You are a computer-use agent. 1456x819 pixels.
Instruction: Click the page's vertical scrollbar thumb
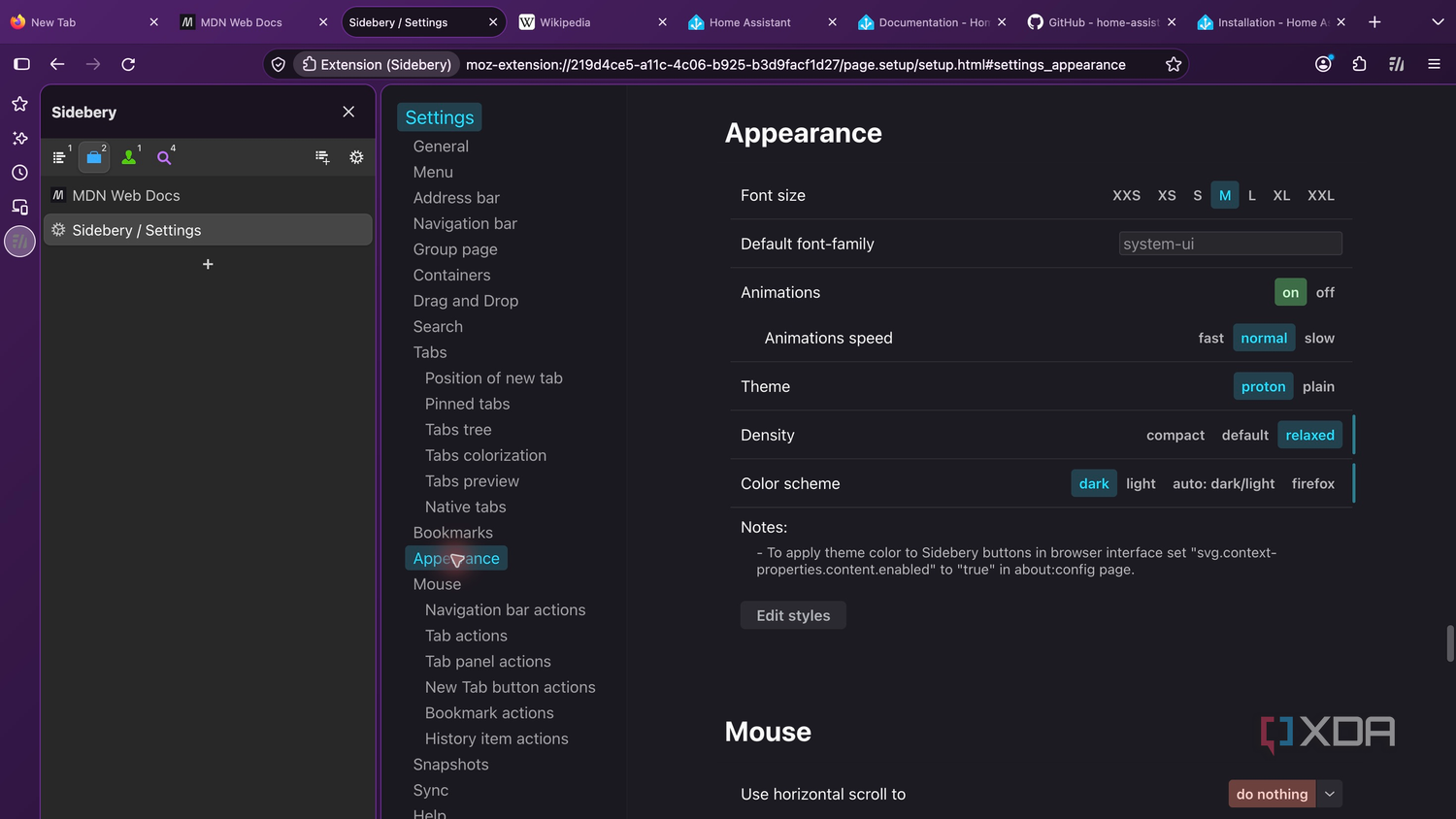1450,643
